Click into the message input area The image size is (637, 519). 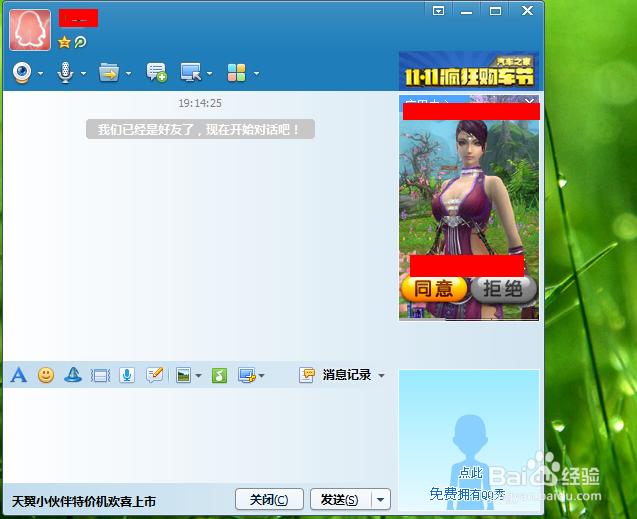(199, 435)
